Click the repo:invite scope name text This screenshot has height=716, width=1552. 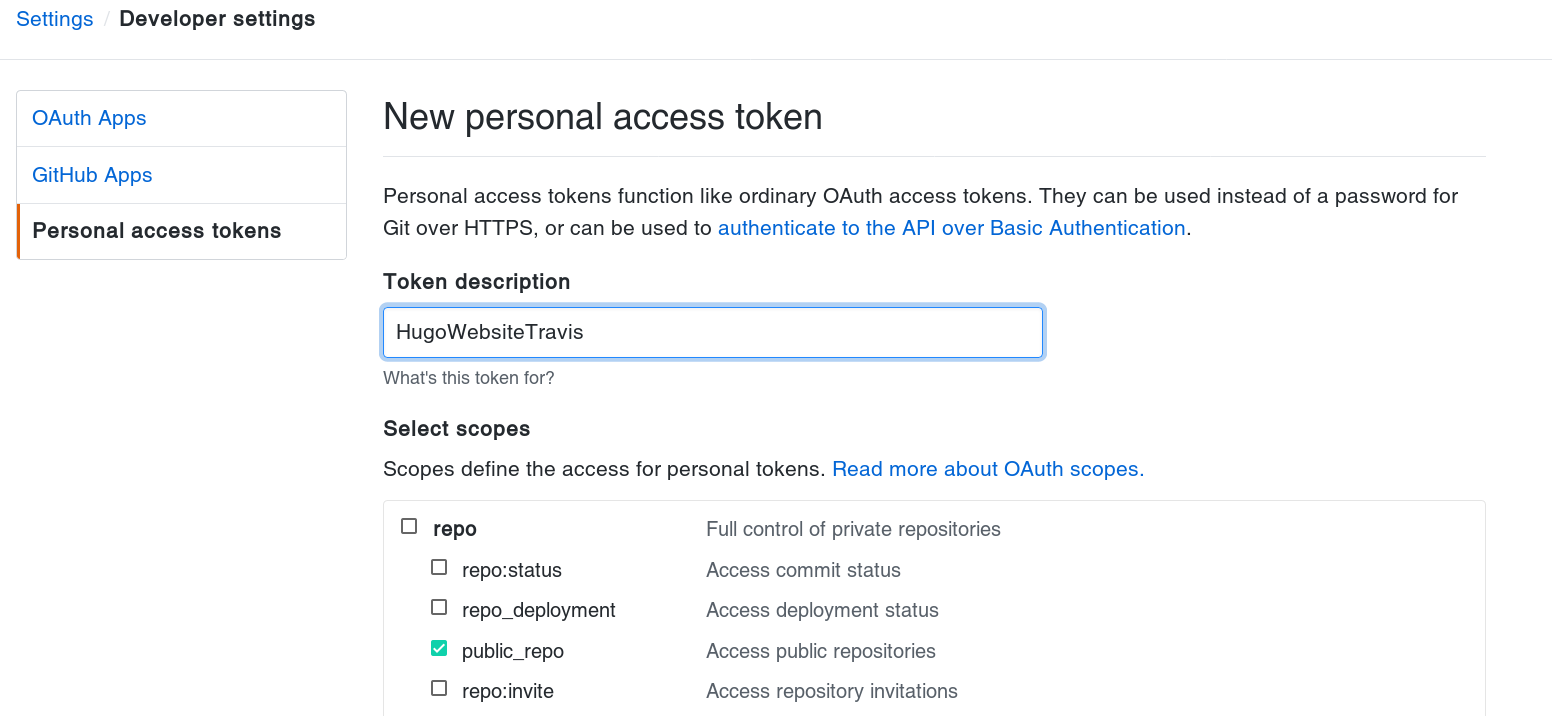[x=508, y=691]
